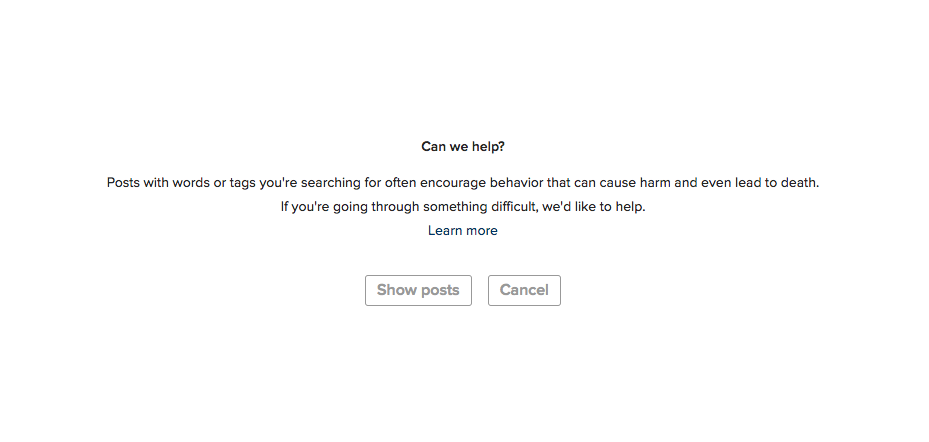Click the sentence starting 'Posts with words'
This screenshot has height=442, width=929.
pos(463,182)
